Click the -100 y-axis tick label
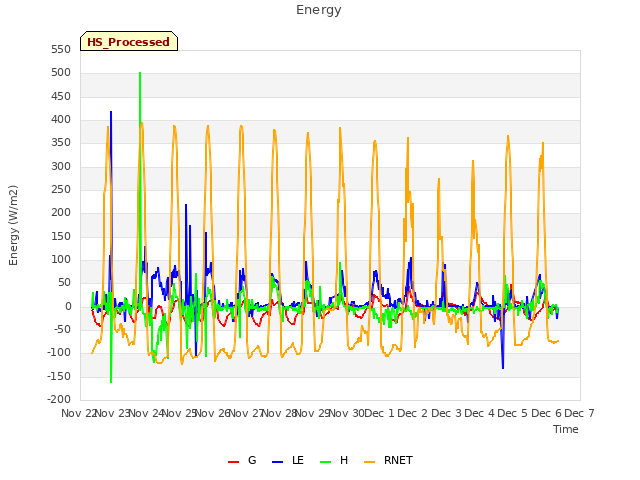Screen dimensions: 640x480 (x=59, y=352)
